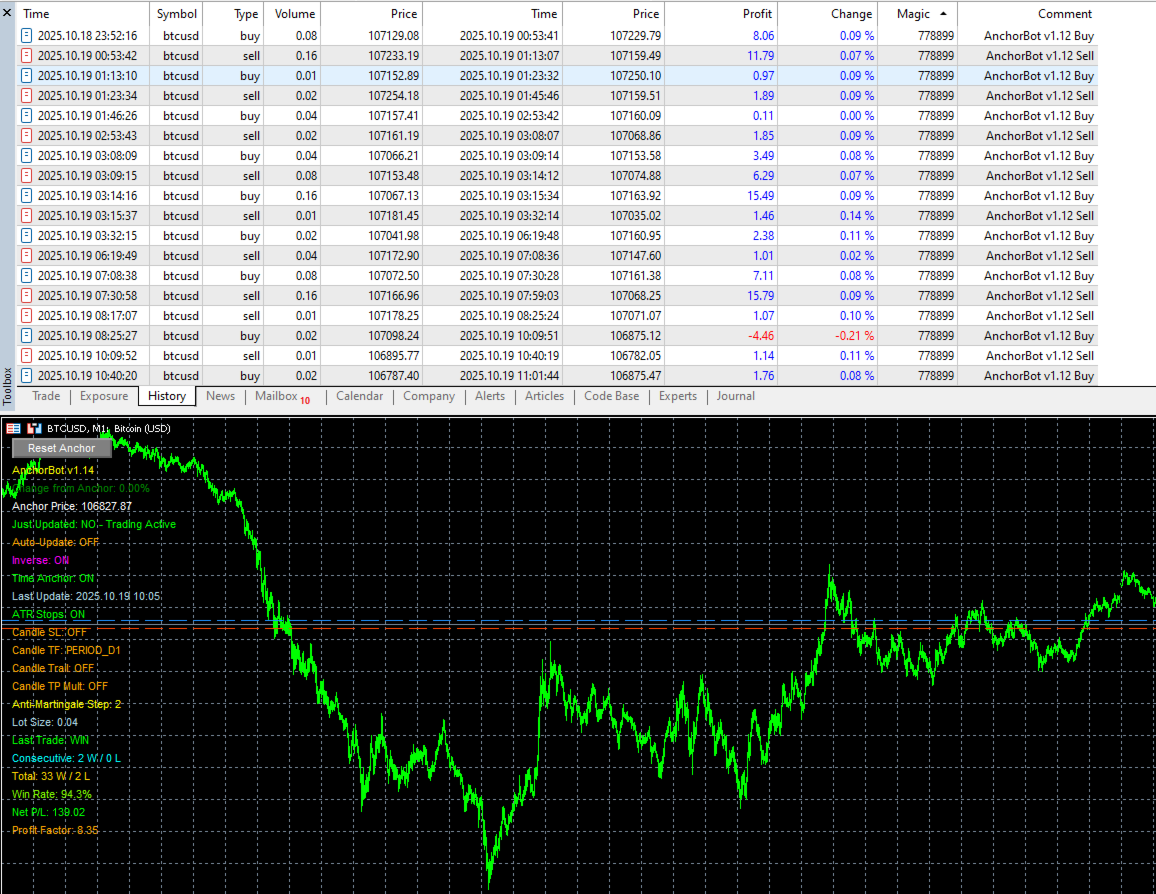1156x894 pixels.
Task: Open the Journal tab
Action: click(736, 396)
